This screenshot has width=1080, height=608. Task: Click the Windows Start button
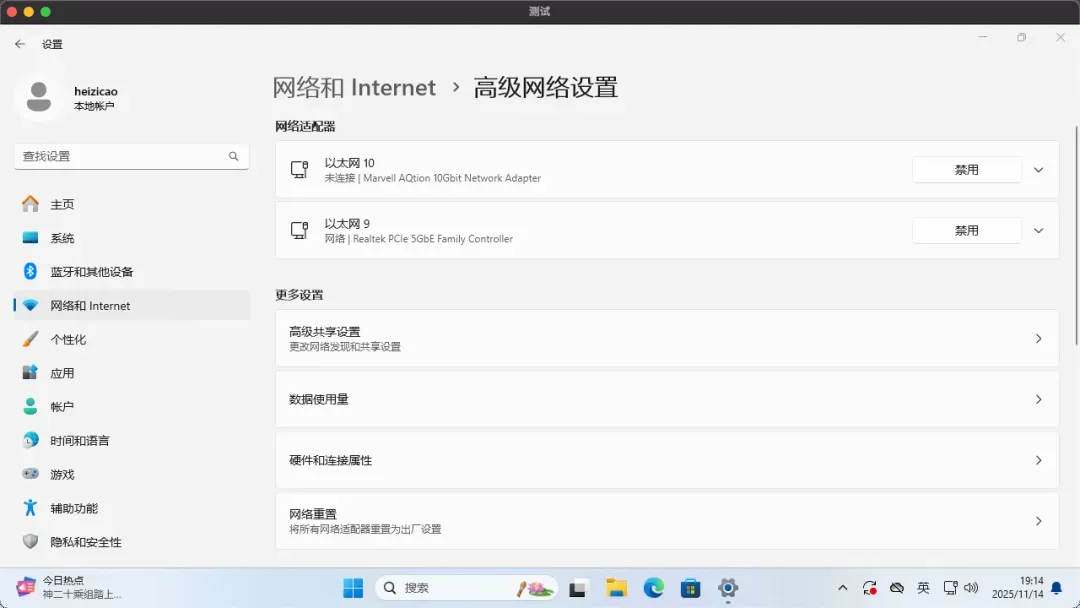click(x=353, y=588)
